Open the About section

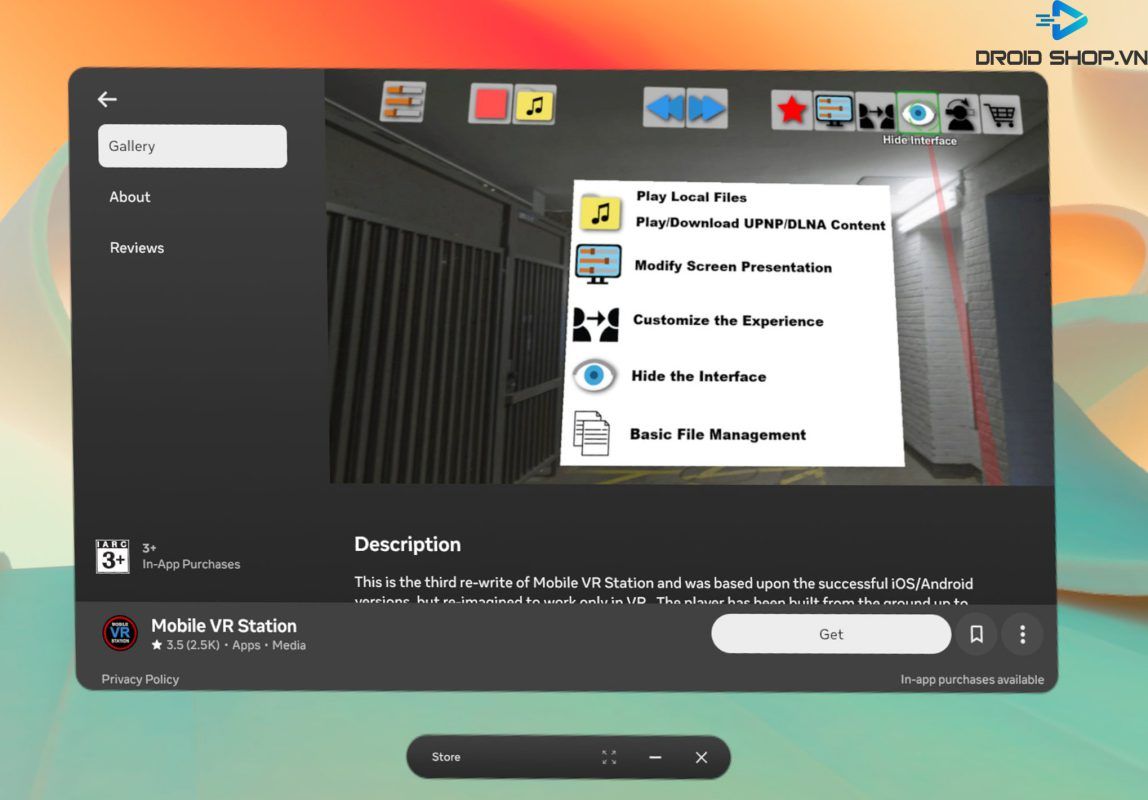coord(130,197)
